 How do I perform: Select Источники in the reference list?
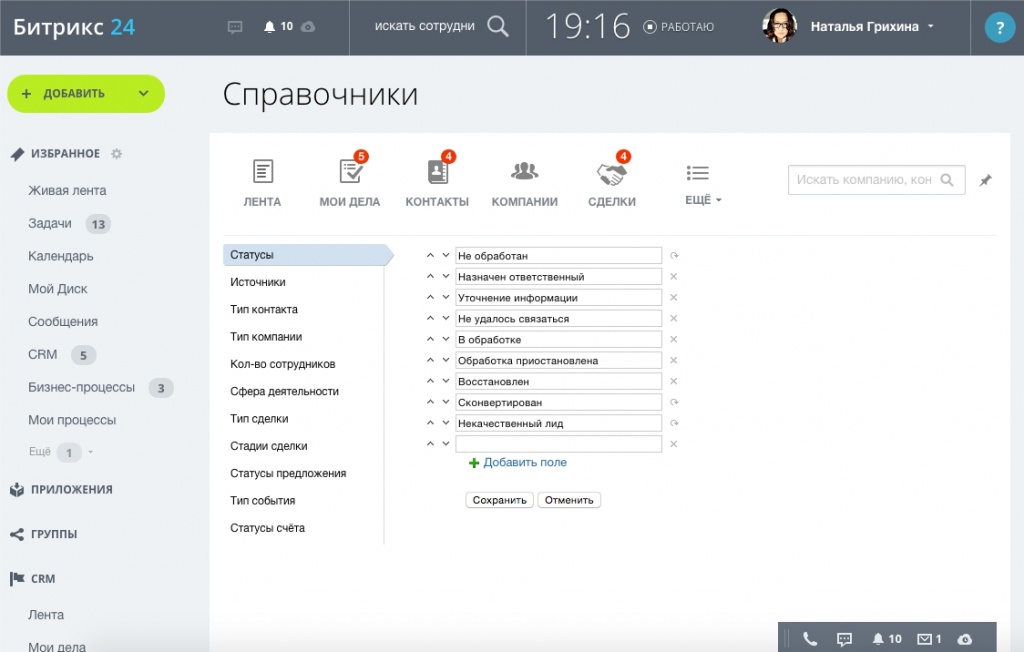tap(257, 282)
